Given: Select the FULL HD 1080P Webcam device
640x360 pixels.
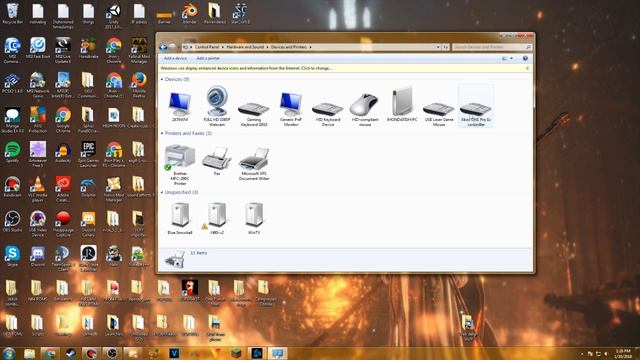Looking at the screenshot, I should (x=217, y=106).
